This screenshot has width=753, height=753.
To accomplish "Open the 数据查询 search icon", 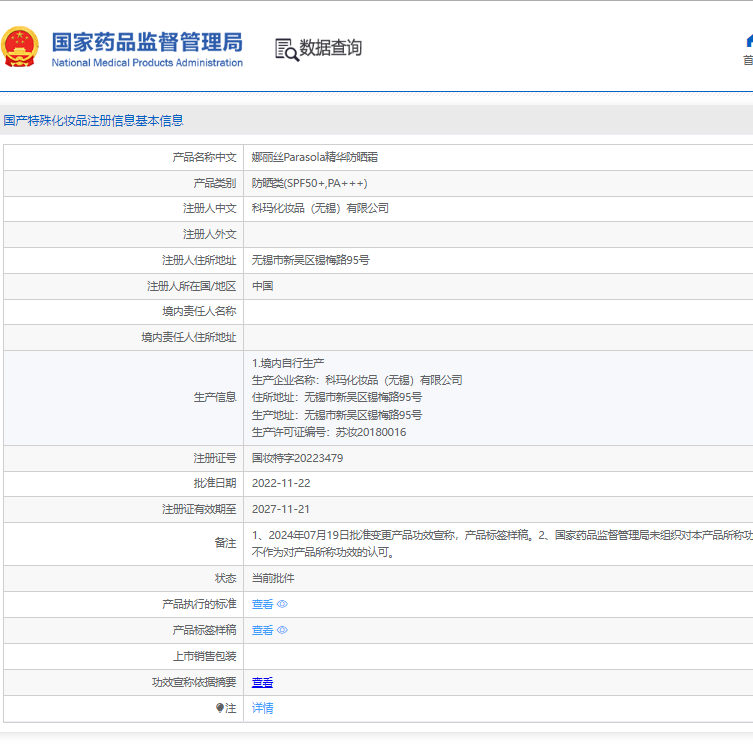I will click(287, 49).
